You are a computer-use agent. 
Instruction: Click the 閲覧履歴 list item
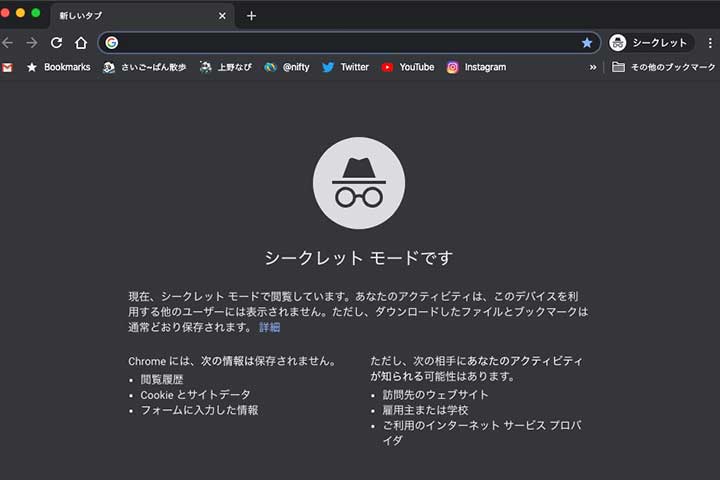coord(162,379)
